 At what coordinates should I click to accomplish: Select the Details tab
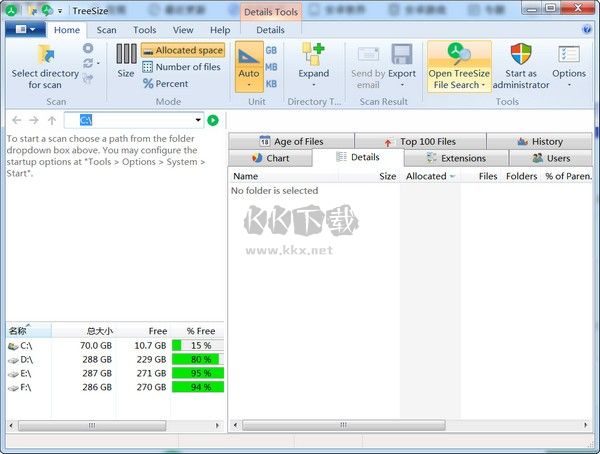[x=358, y=157]
